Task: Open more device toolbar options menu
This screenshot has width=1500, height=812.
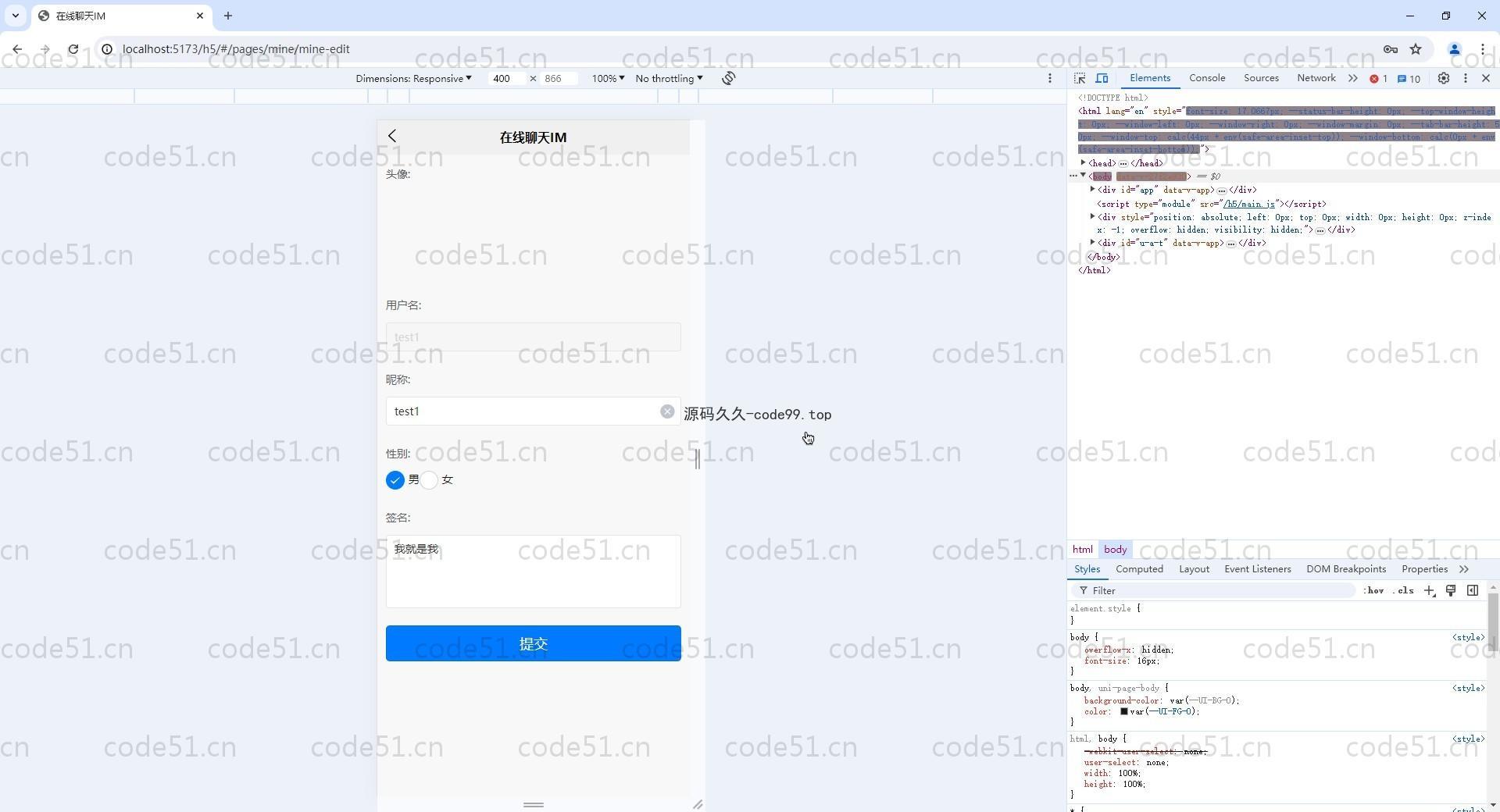Action: coord(1050,78)
